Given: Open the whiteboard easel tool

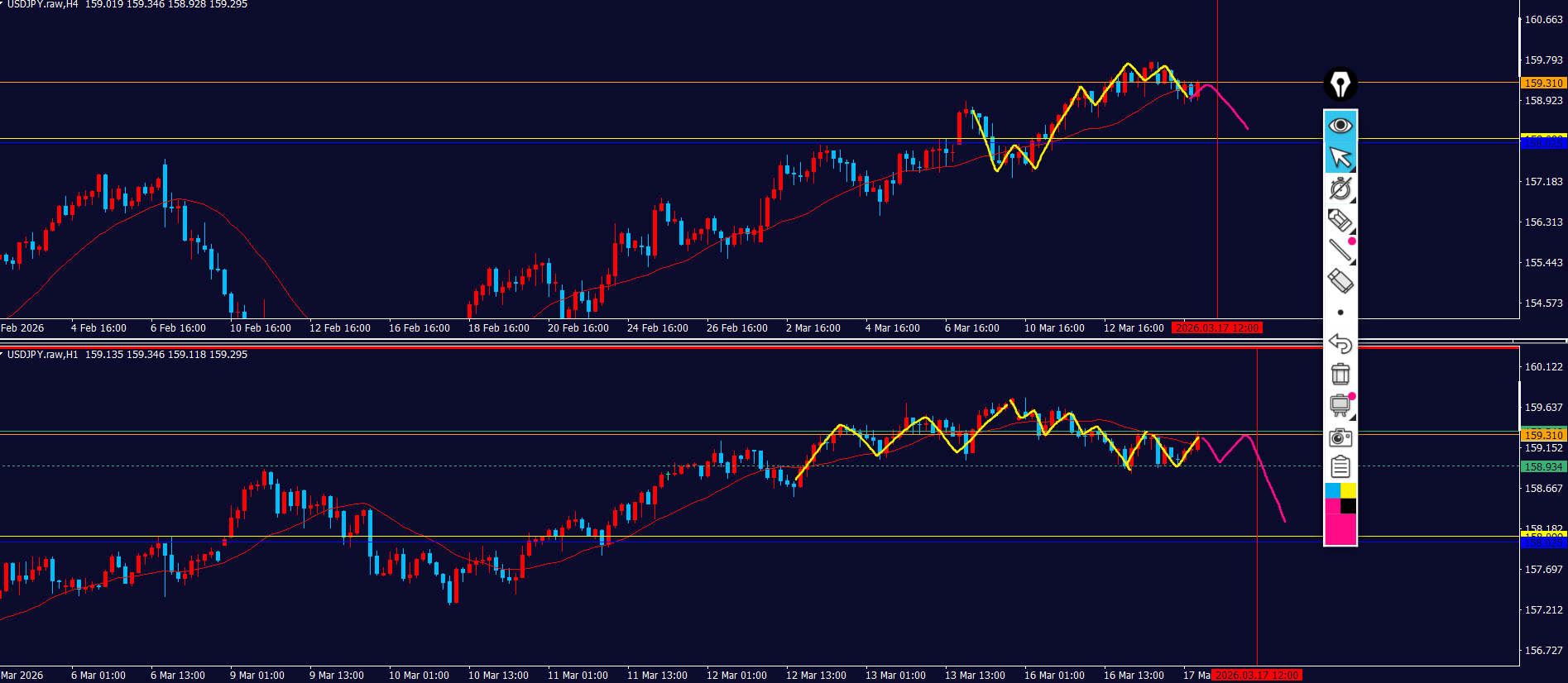Looking at the screenshot, I should (1340, 405).
